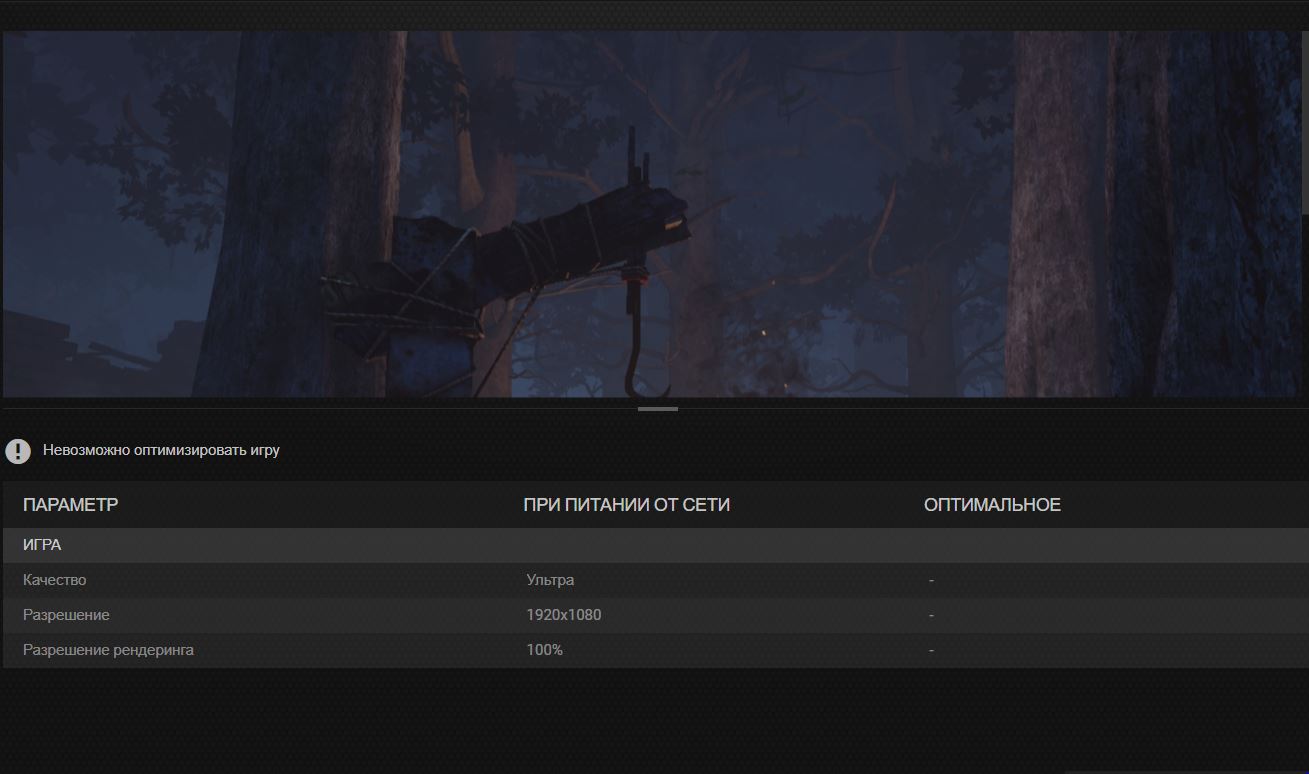1309x774 pixels.
Task: Click the resize handle below the screenshot
Action: [657, 409]
